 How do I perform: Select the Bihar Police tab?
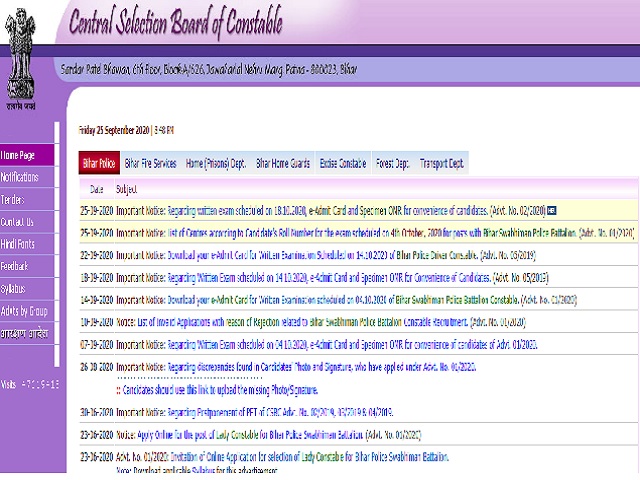coord(99,163)
